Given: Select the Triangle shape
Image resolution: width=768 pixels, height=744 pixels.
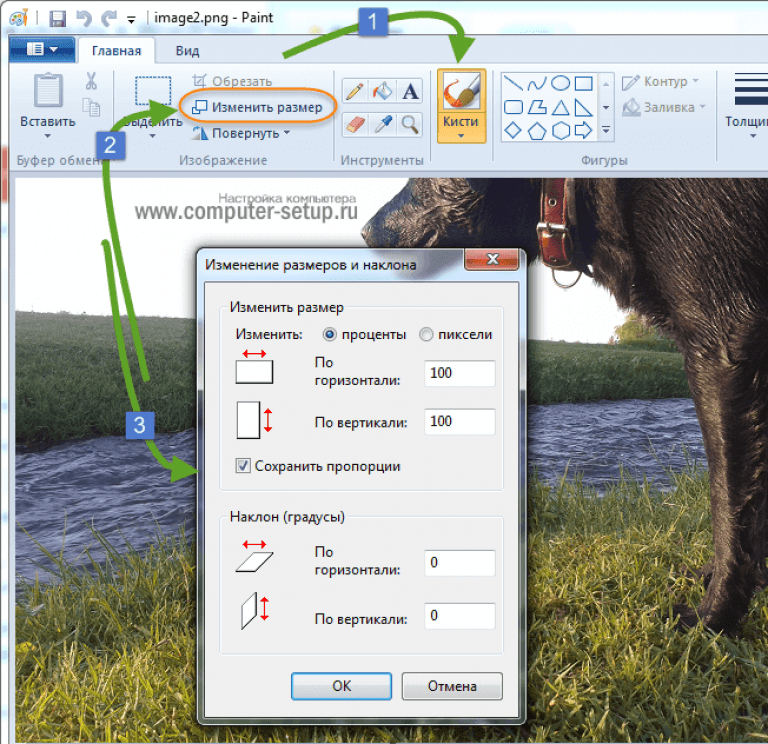Looking at the screenshot, I should [x=560, y=107].
